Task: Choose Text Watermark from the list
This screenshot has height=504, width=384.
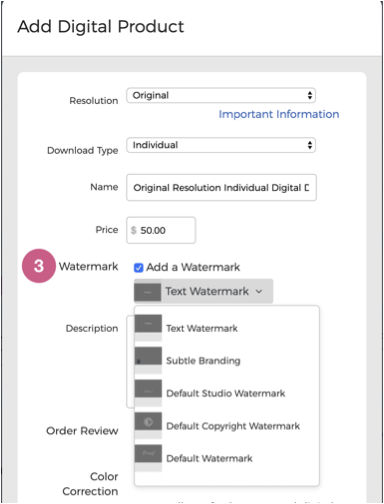Action: point(202,328)
